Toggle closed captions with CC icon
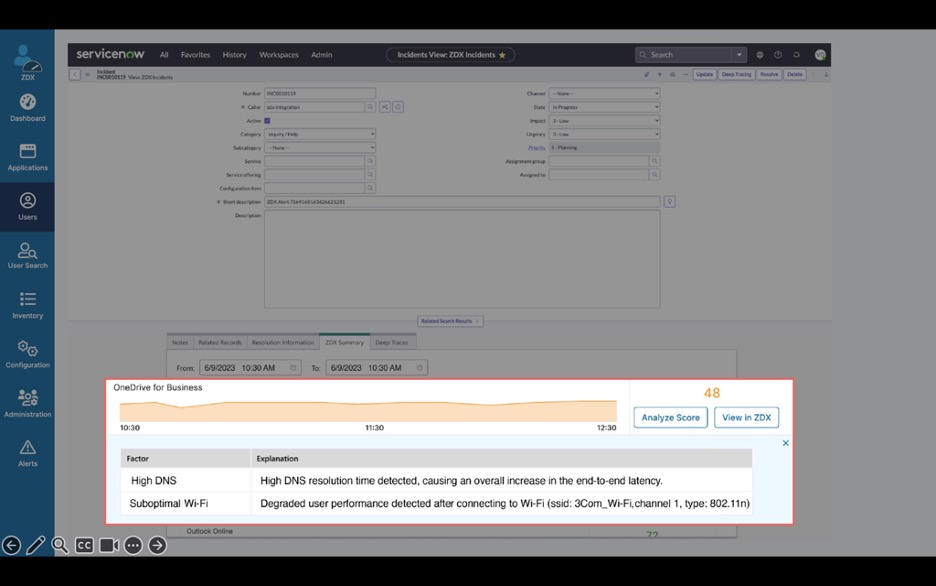This screenshot has width=936, height=586. [x=84, y=545]
